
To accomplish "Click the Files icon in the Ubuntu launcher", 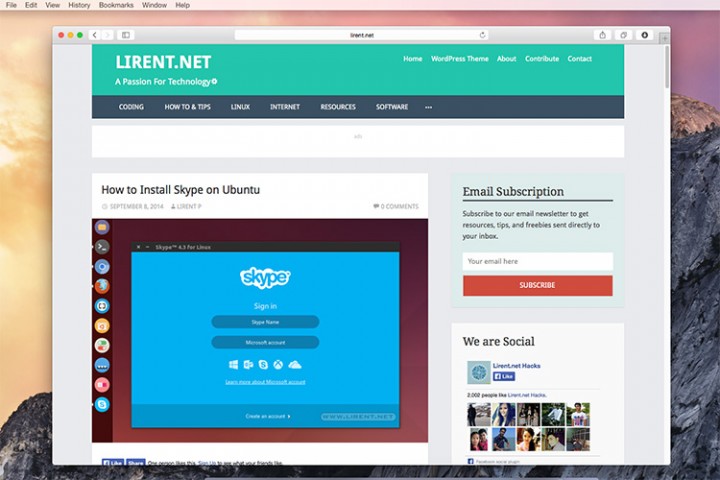I will [102, 227].
